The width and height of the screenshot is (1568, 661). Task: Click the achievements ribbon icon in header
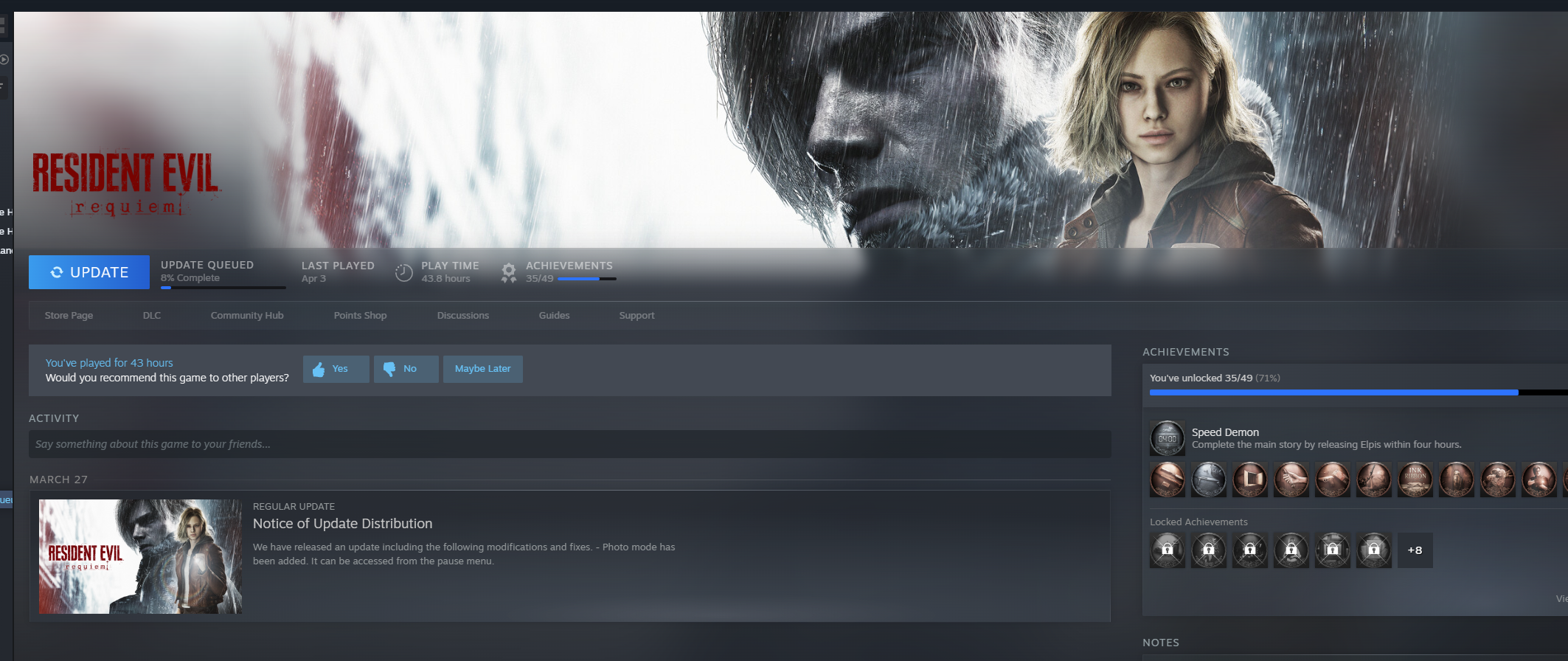(x=508, y=273)
